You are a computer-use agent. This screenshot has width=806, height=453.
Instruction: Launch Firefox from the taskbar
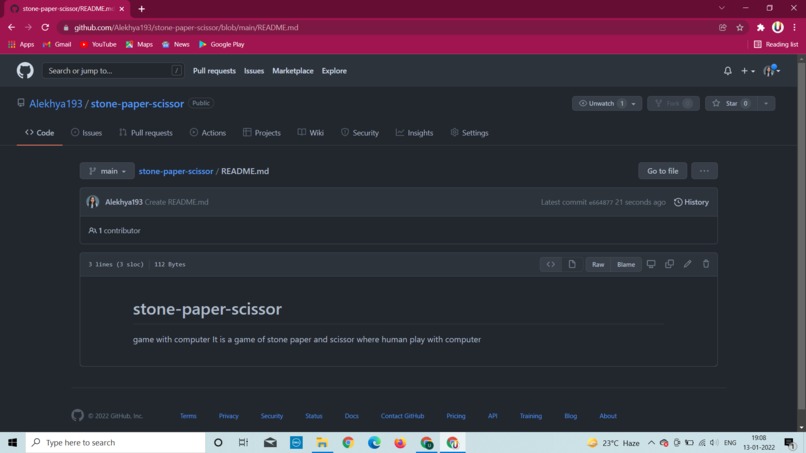(400, 442)
